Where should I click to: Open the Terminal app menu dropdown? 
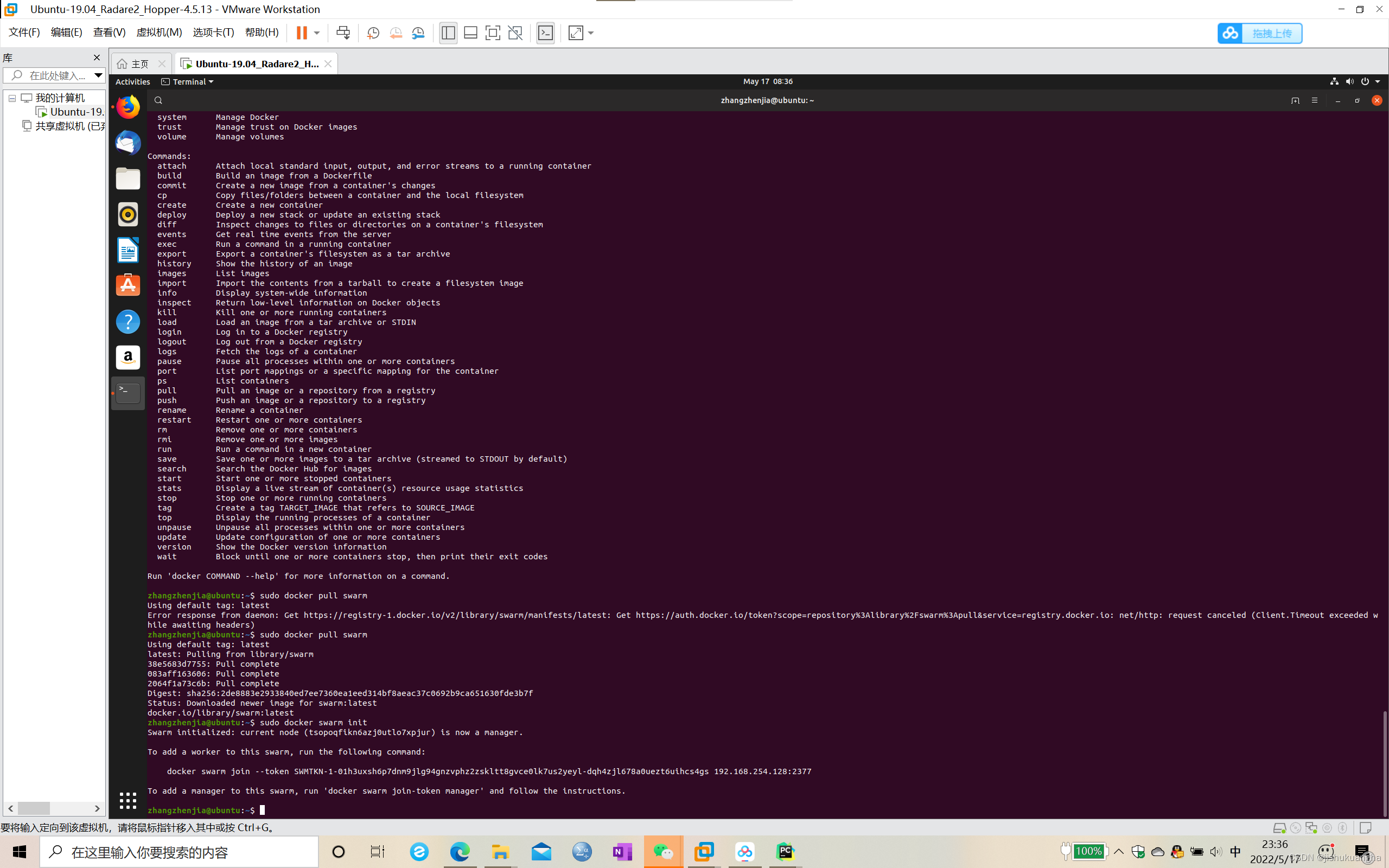point(188,81)
